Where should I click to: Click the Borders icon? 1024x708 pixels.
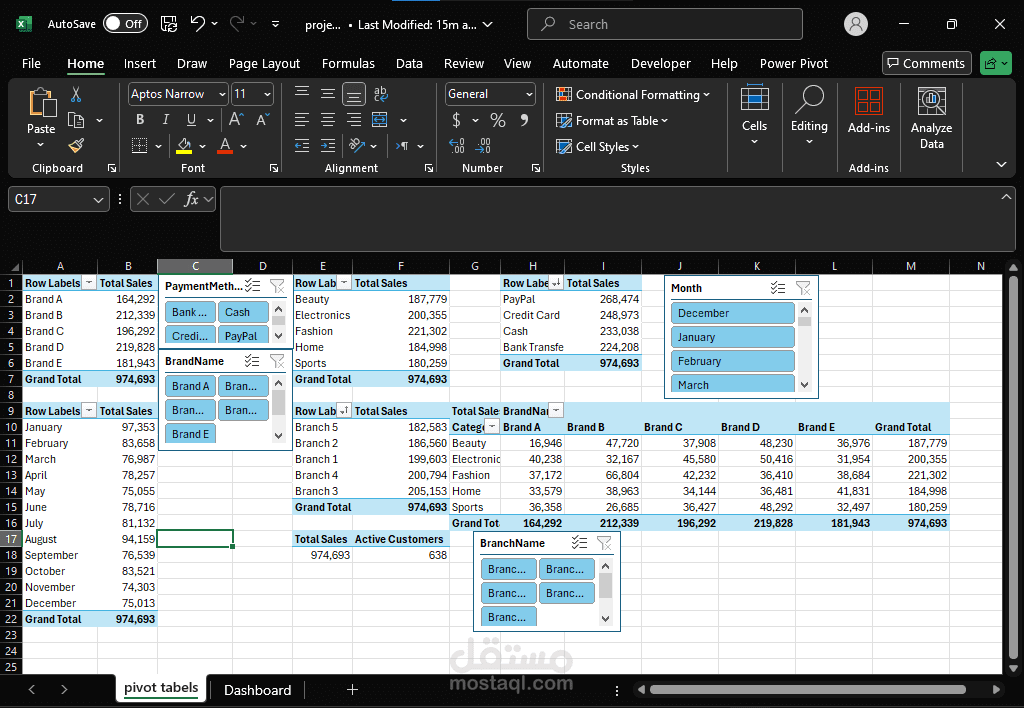point(139,146)
